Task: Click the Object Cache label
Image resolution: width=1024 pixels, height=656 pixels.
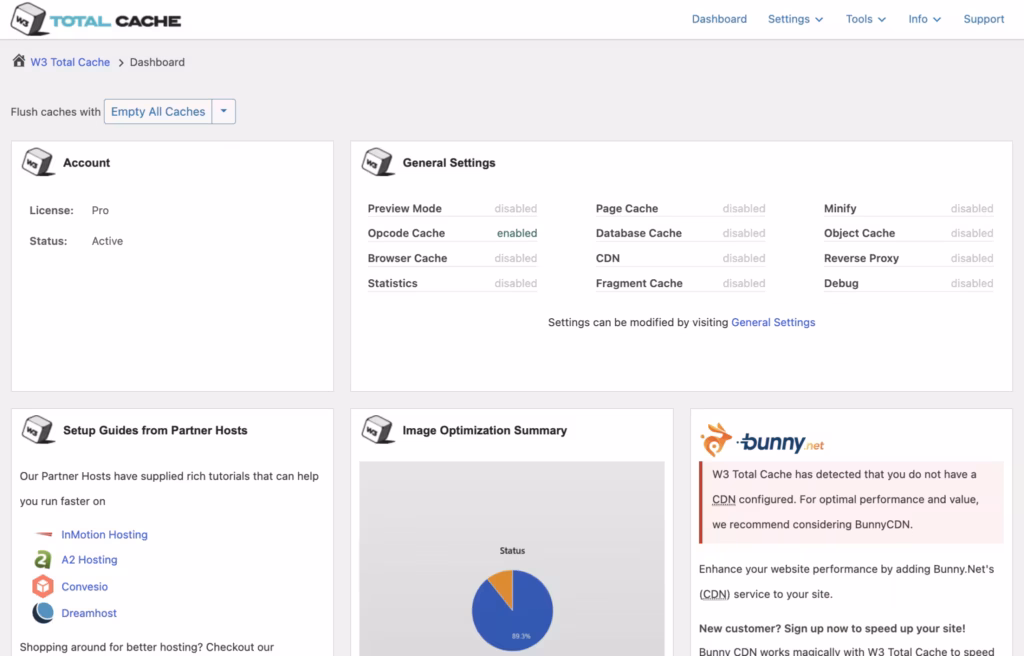Action: pyautogui.click(x=859, y=233)
